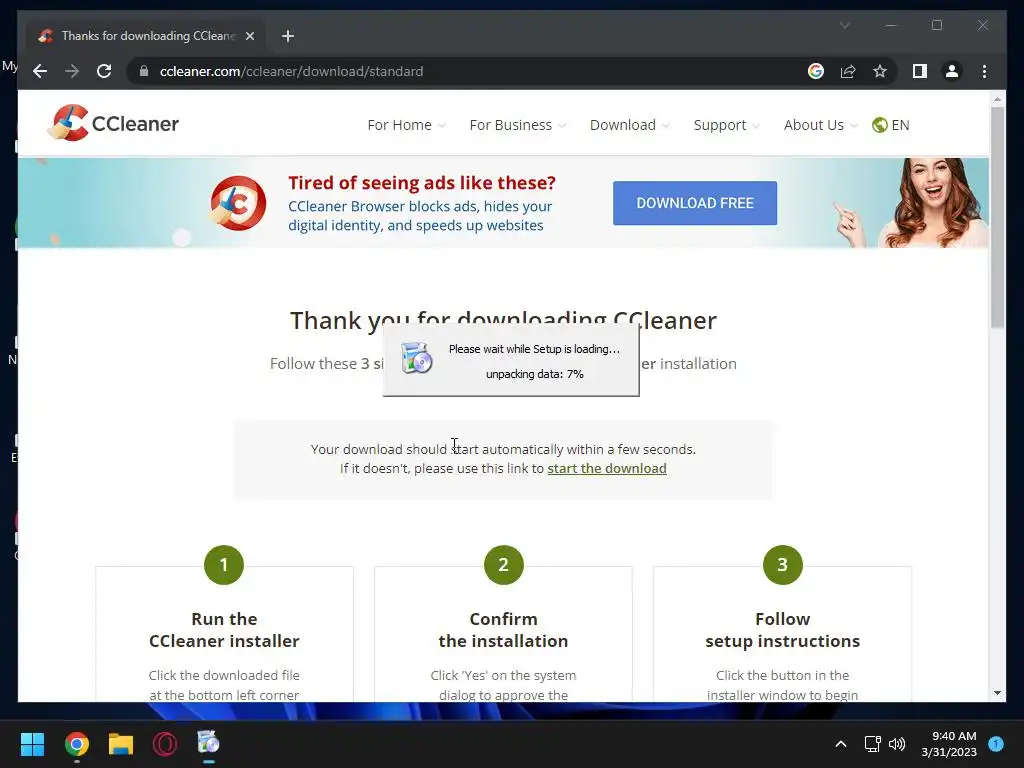This screenshot has width=1024, height=768.
Task: Click the volume tray icon
Action: 897,744
